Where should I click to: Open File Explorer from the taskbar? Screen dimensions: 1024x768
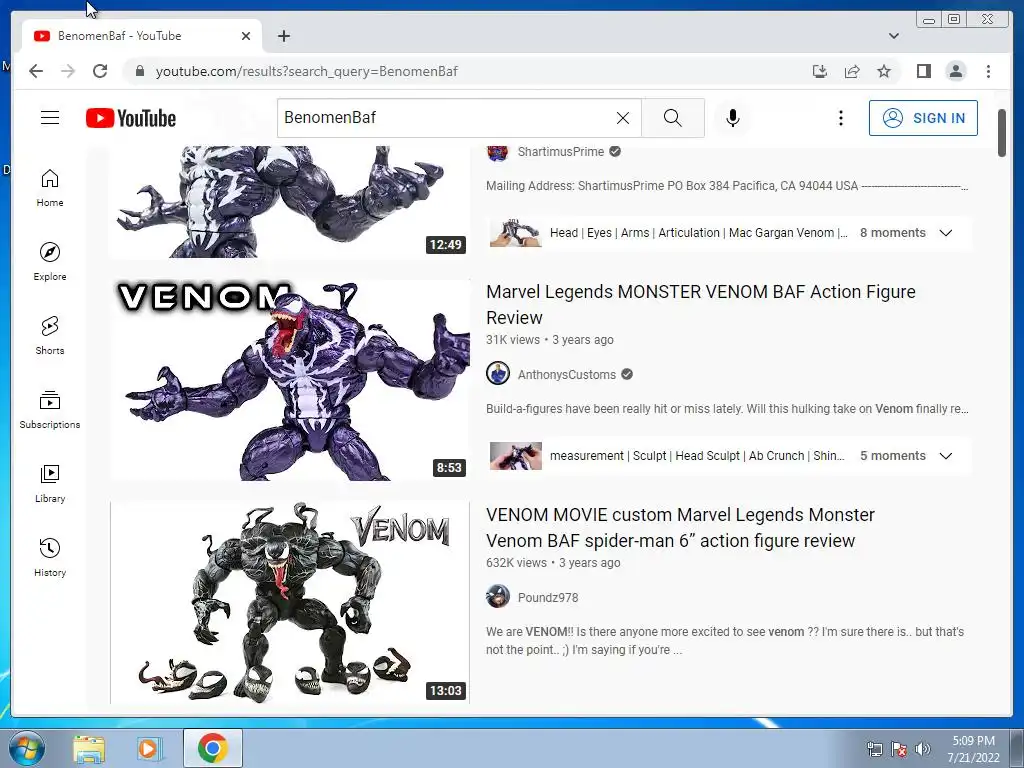click(x=89, y=748)
